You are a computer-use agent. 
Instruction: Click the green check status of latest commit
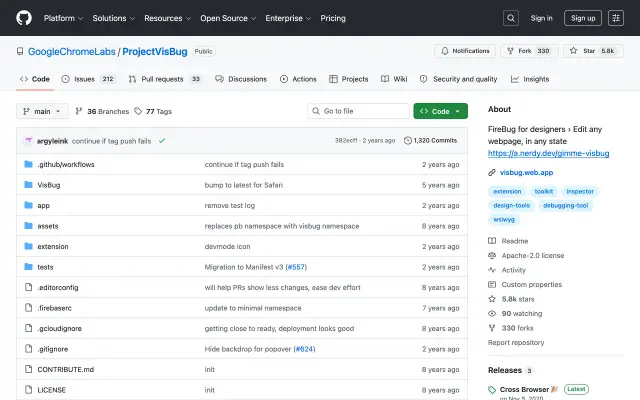162,141
